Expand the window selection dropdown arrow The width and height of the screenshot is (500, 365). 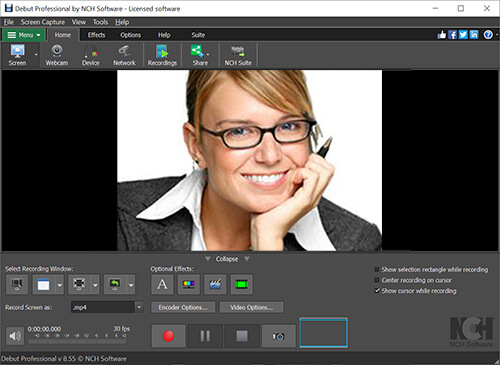[60, 285]
